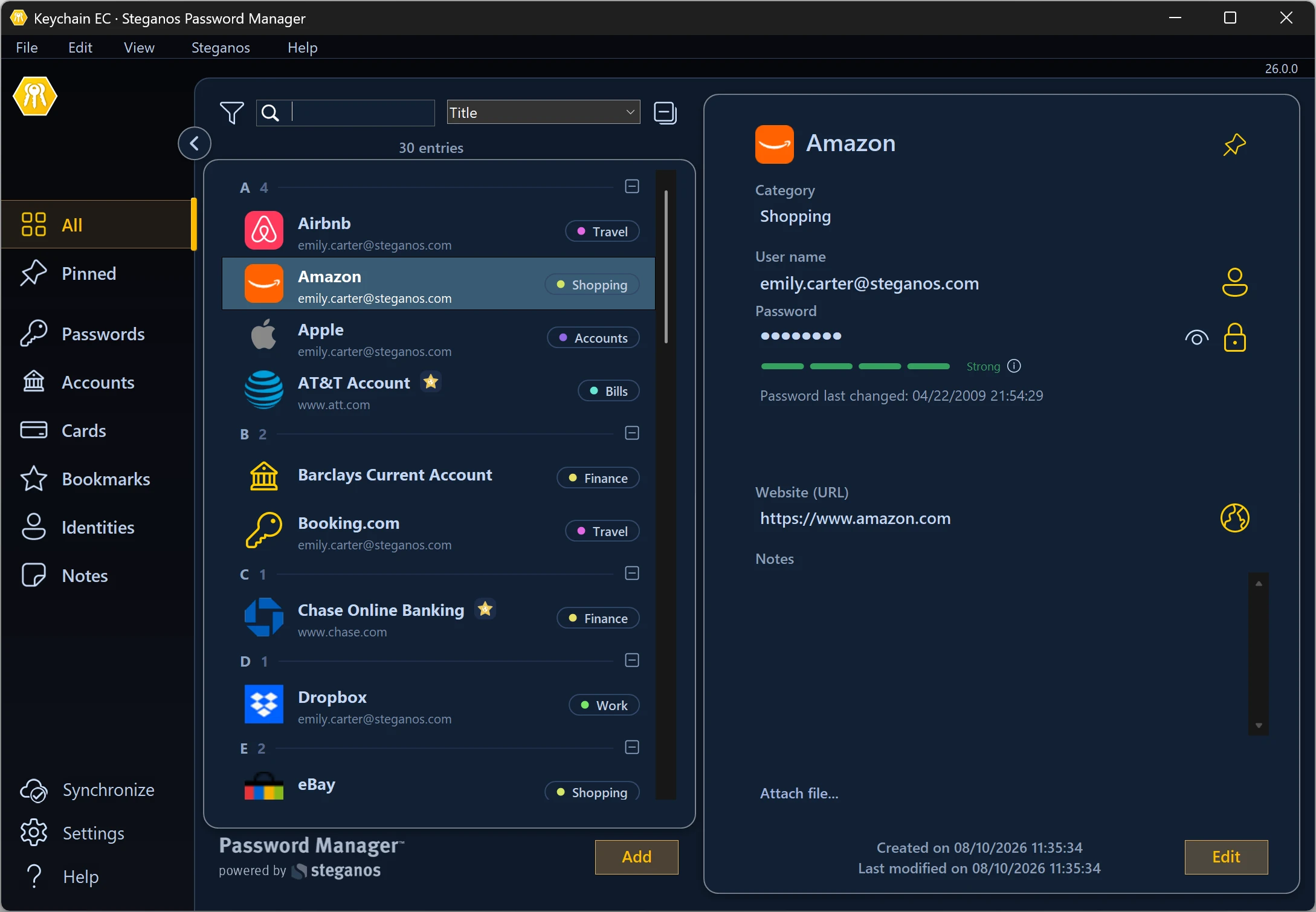The width and height of the screenshot is (1316, 912).
Task: Select the Pinned category
Action: [98, 274]
